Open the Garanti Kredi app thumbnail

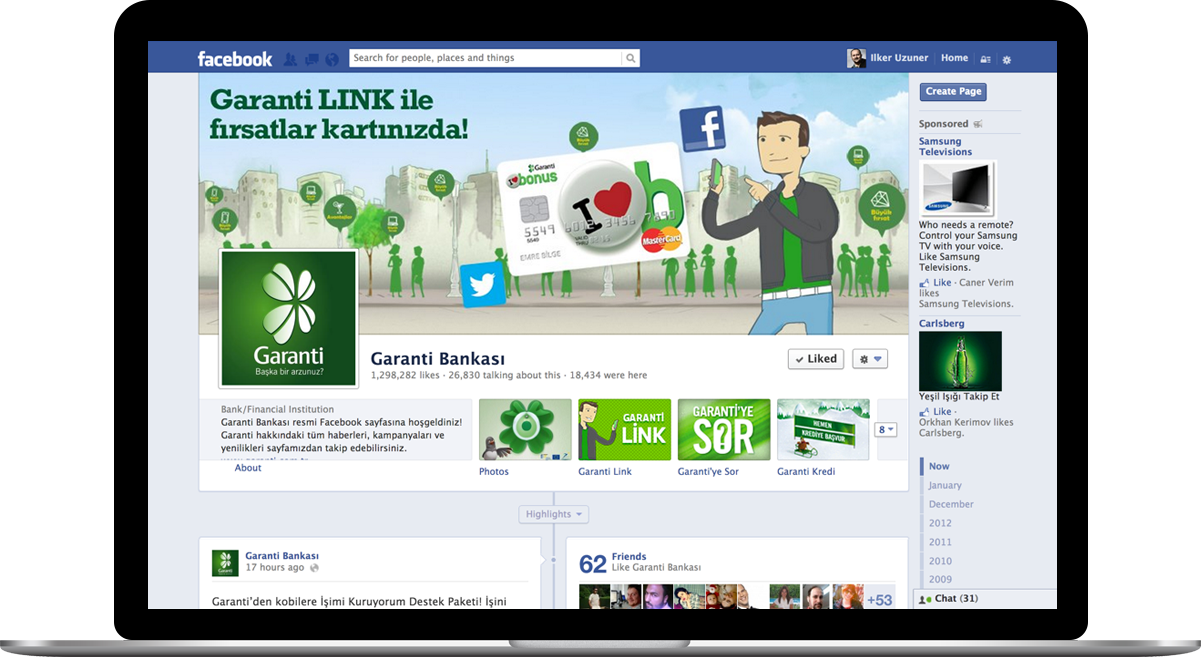click(823, 430)
